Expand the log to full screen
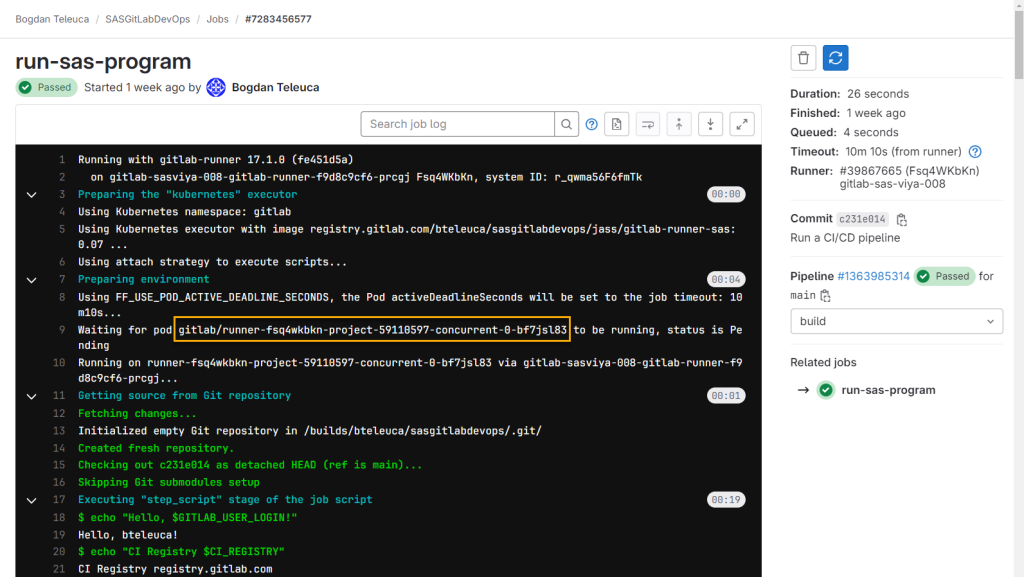Screen dimensions: 1024x577 pyautogui.click(x=741, y=124)
